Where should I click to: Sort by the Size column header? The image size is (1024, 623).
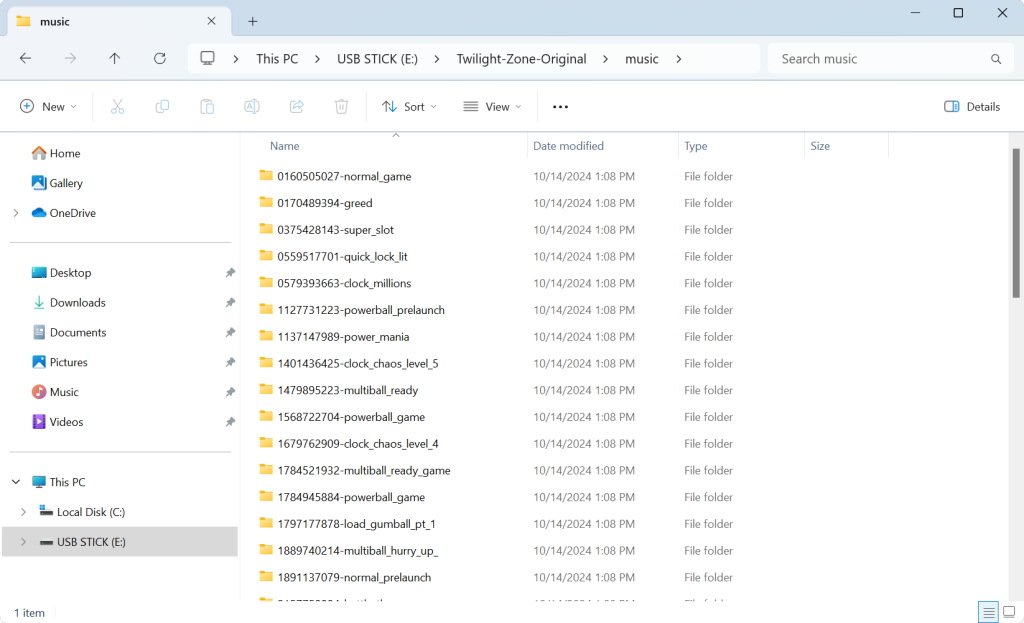point(846,146)
